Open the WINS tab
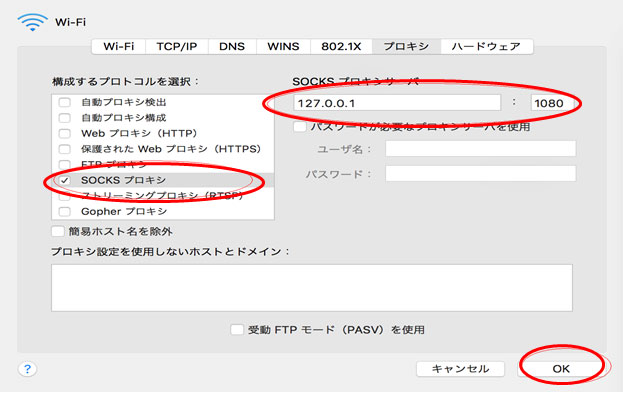623x393 pixels. [283, 46]
